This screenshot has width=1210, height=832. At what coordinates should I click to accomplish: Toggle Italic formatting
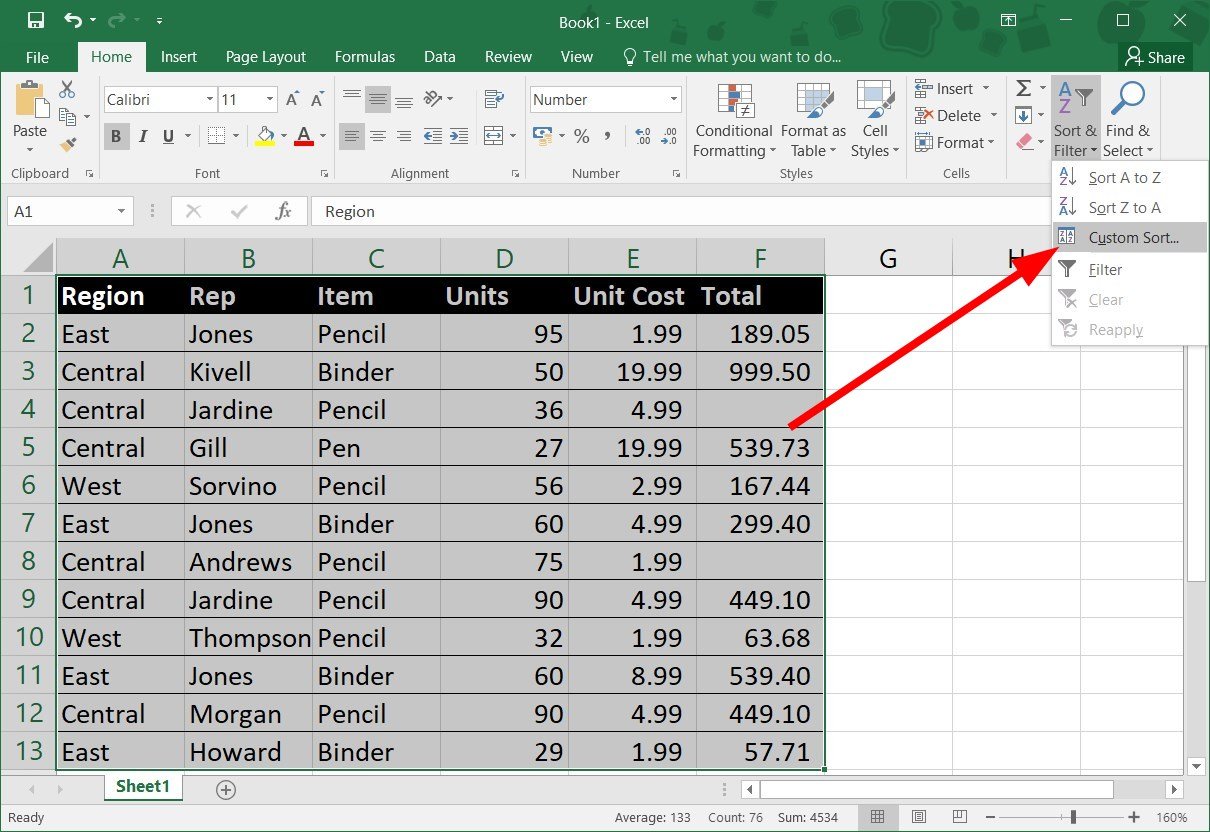[x=142, y=136]
